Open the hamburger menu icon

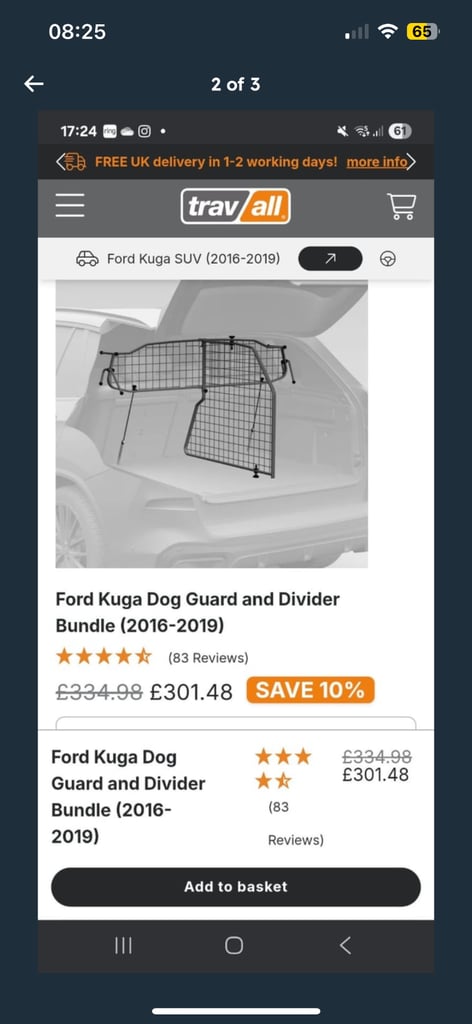pyautogui.click(x=70, y=205)
